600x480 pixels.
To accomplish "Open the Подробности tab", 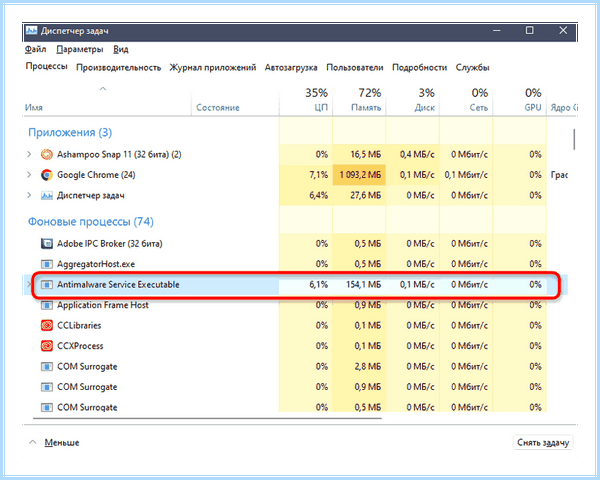I will pyautogui.click(x=419, y=68).
